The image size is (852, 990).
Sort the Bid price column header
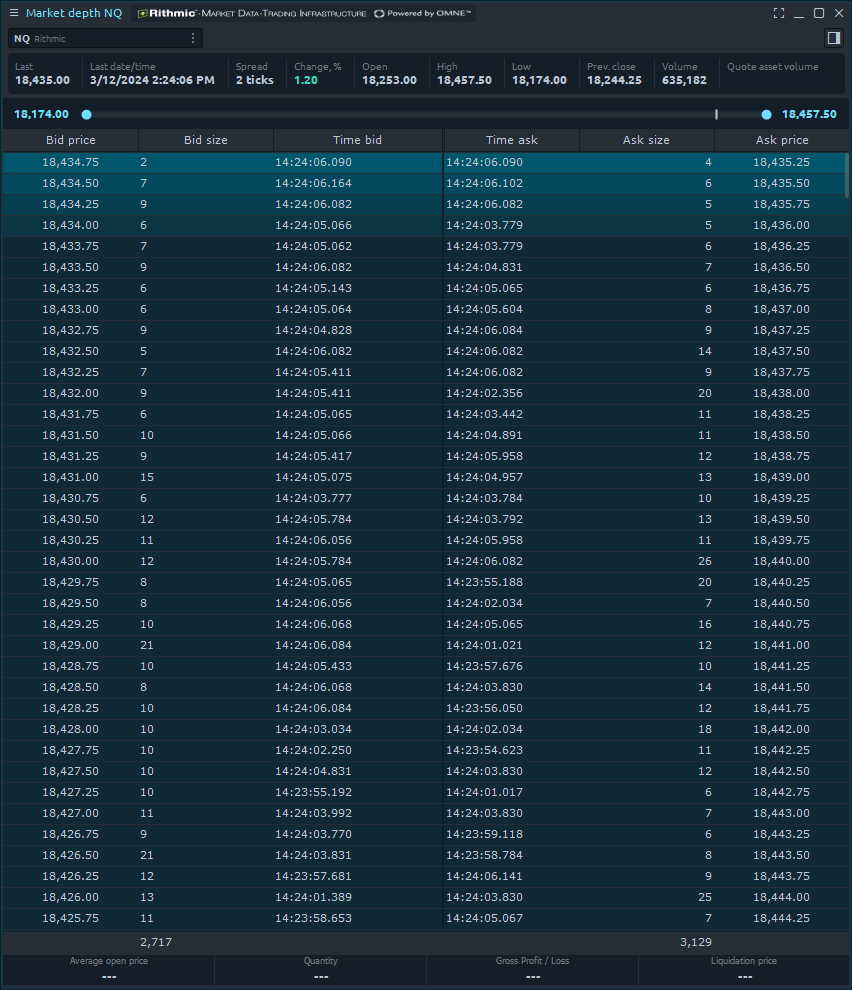(x=70, y=140)
